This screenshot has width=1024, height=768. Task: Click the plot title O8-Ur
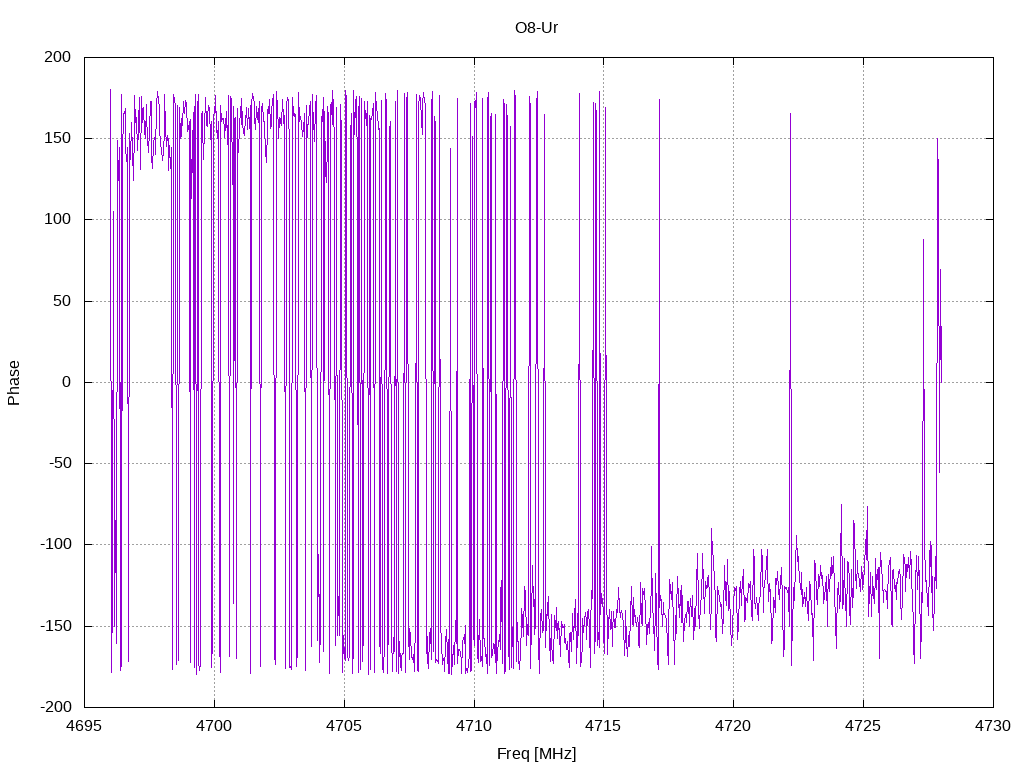pos(536,27)
